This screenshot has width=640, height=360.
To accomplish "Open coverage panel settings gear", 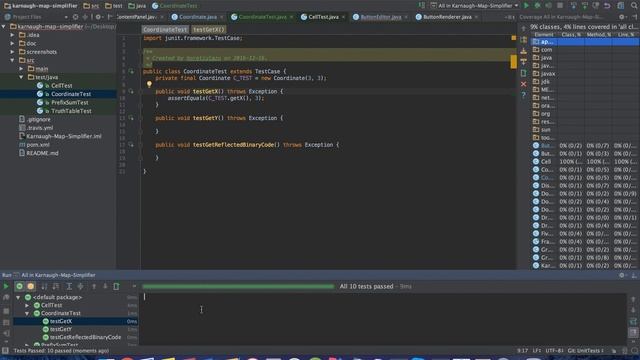I will [x=622, y=17].
